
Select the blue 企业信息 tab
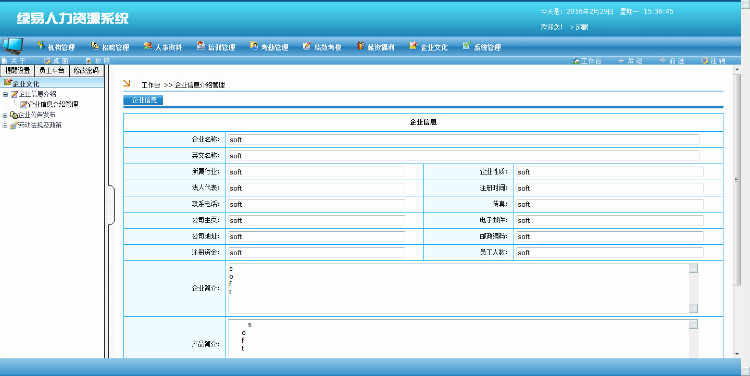143,100
